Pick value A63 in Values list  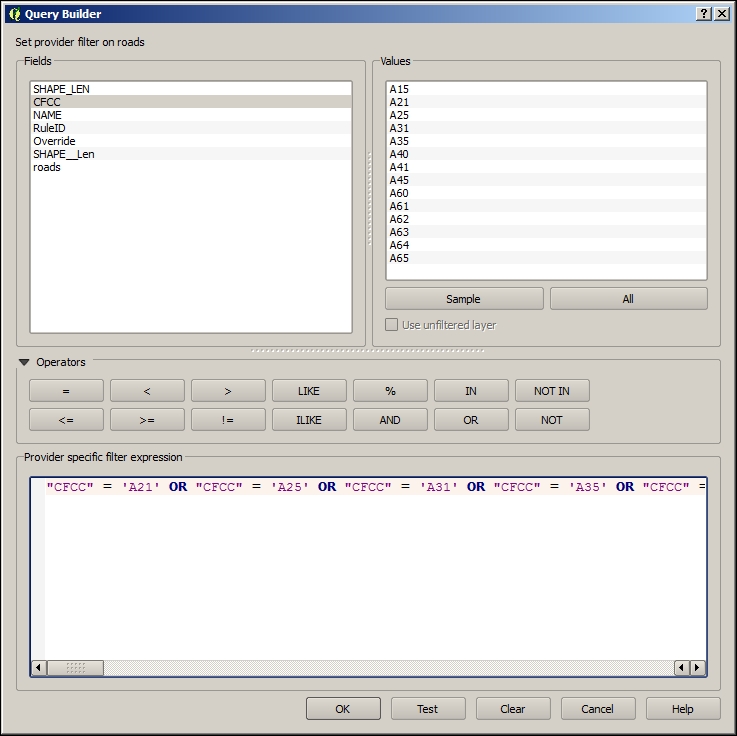pos(547,232)
